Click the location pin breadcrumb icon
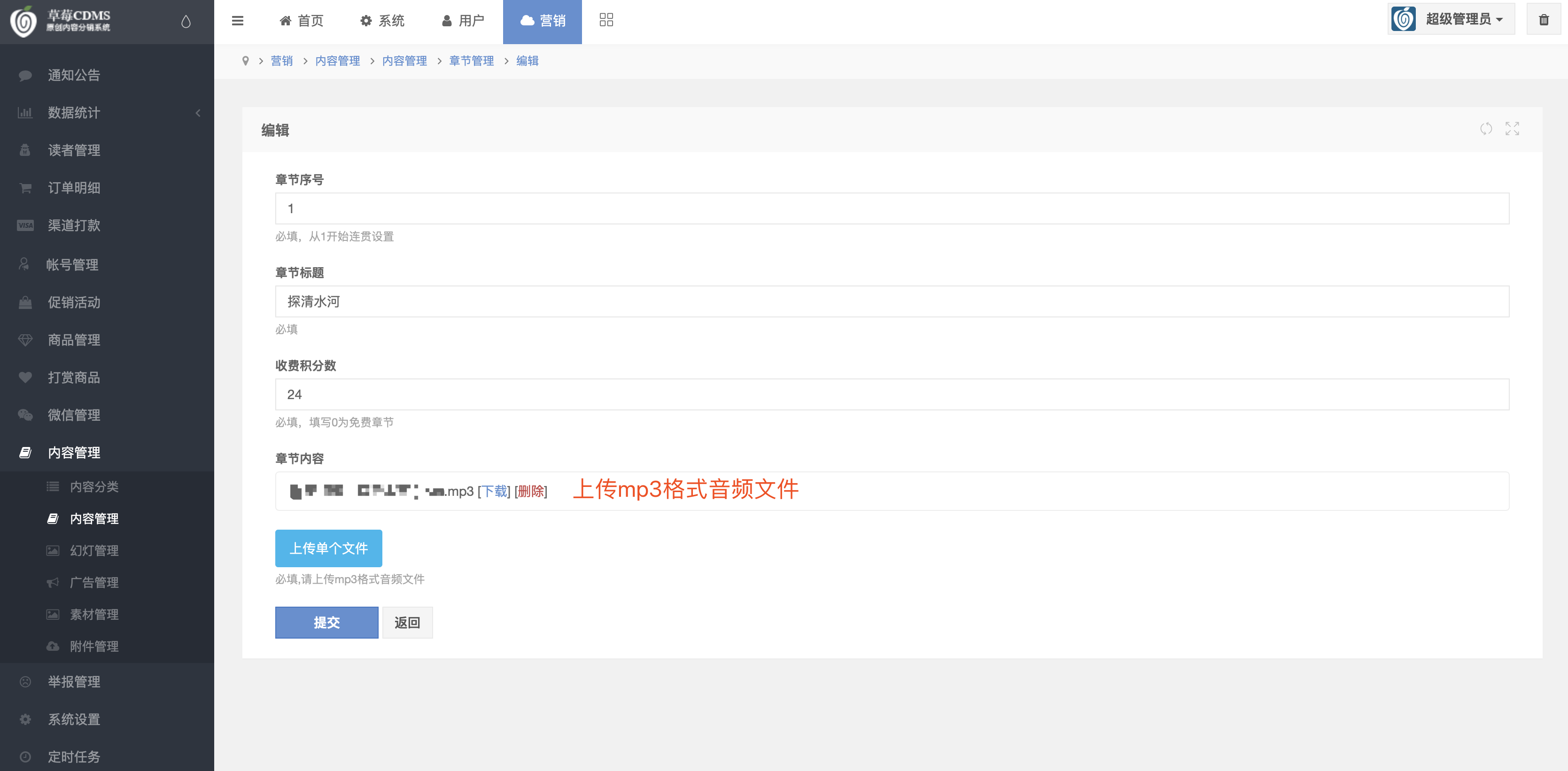The image size is (1568, 771). [245, 61]
